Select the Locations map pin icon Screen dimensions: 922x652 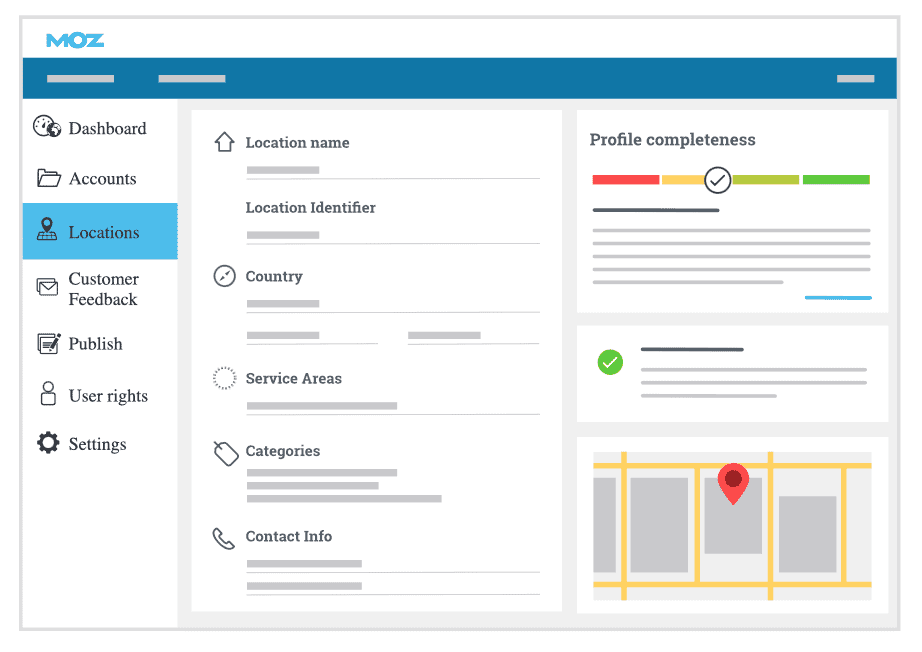click(x=47, y=230)
